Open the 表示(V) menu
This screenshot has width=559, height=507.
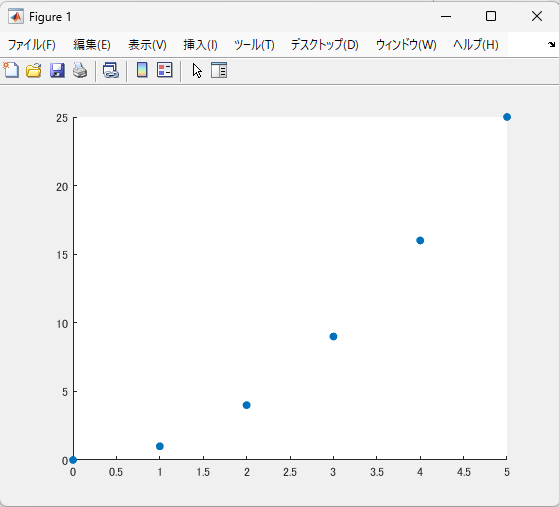pyautogui.click(x=147, y=45)
